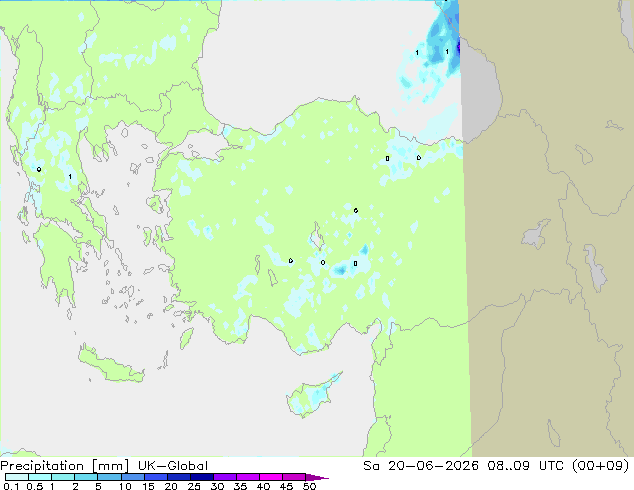
Task: Click the legend value label '25'
Action: tap(194, 486)
